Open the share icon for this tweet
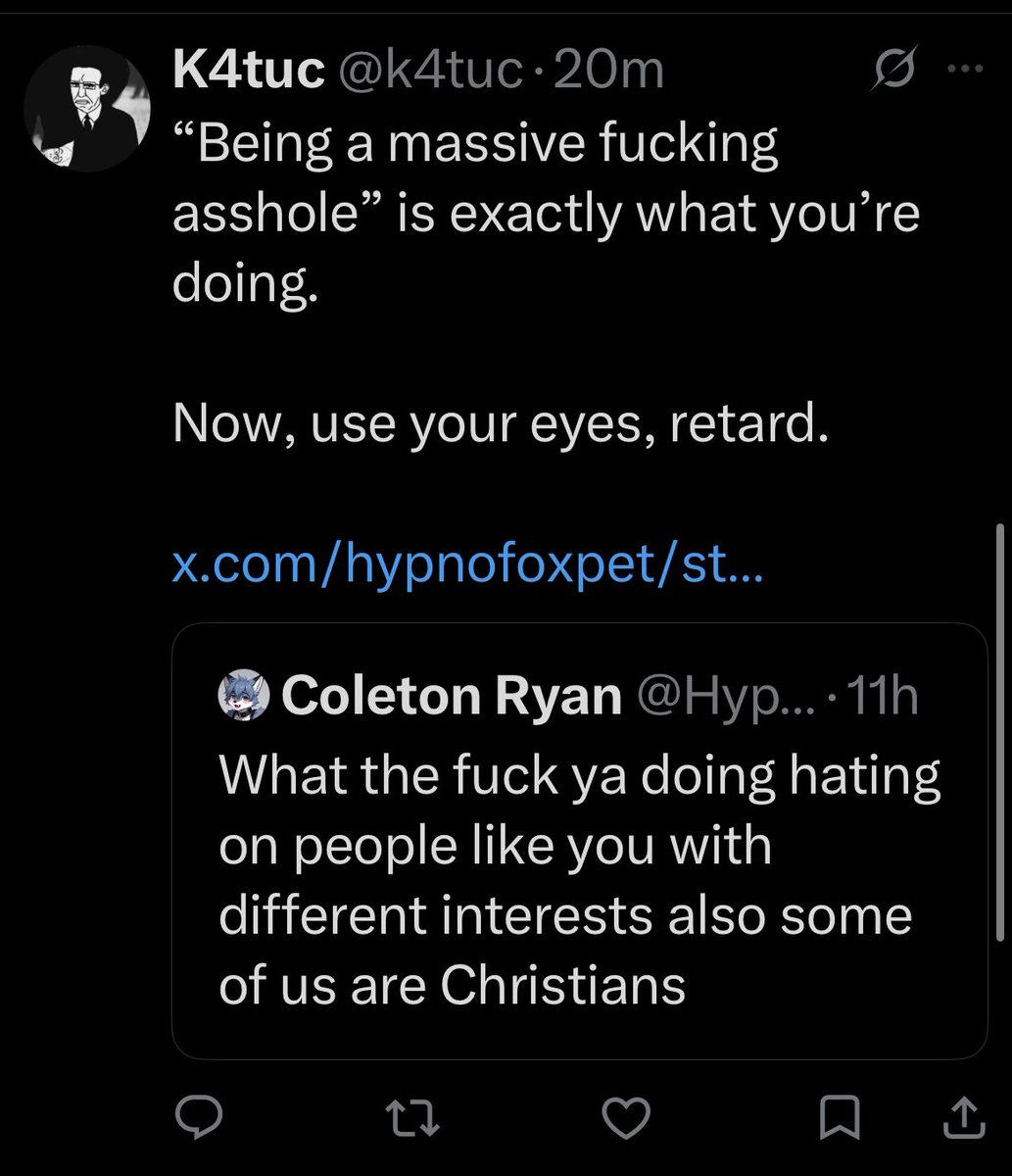 point(963,1117)
